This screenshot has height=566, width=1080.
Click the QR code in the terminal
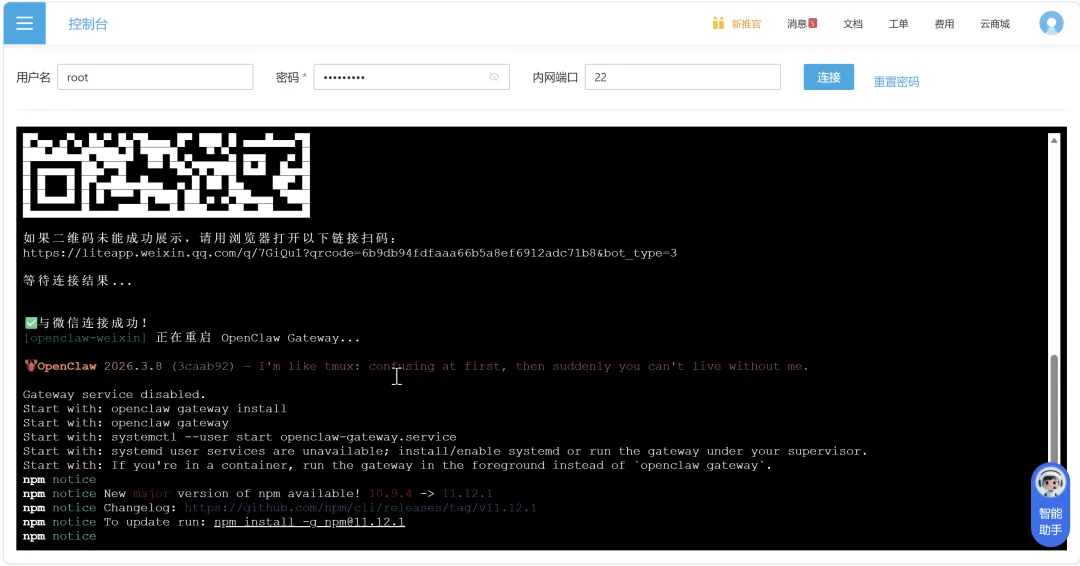(166, 175)
